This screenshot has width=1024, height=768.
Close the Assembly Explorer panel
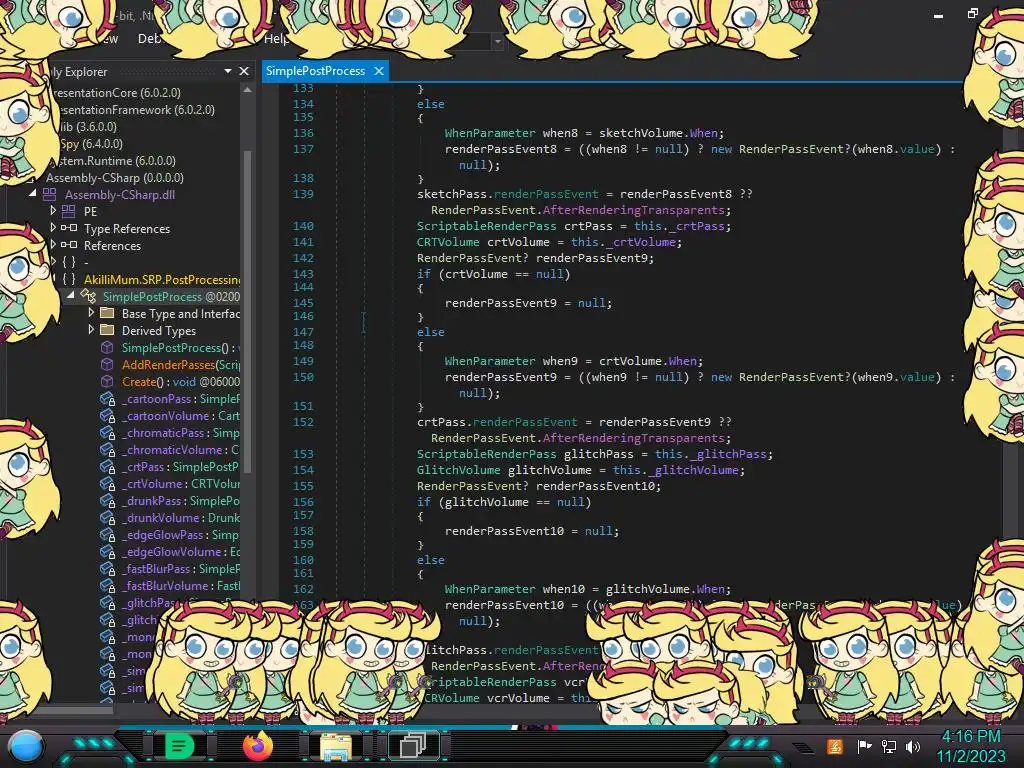click(x=244, y=71)
